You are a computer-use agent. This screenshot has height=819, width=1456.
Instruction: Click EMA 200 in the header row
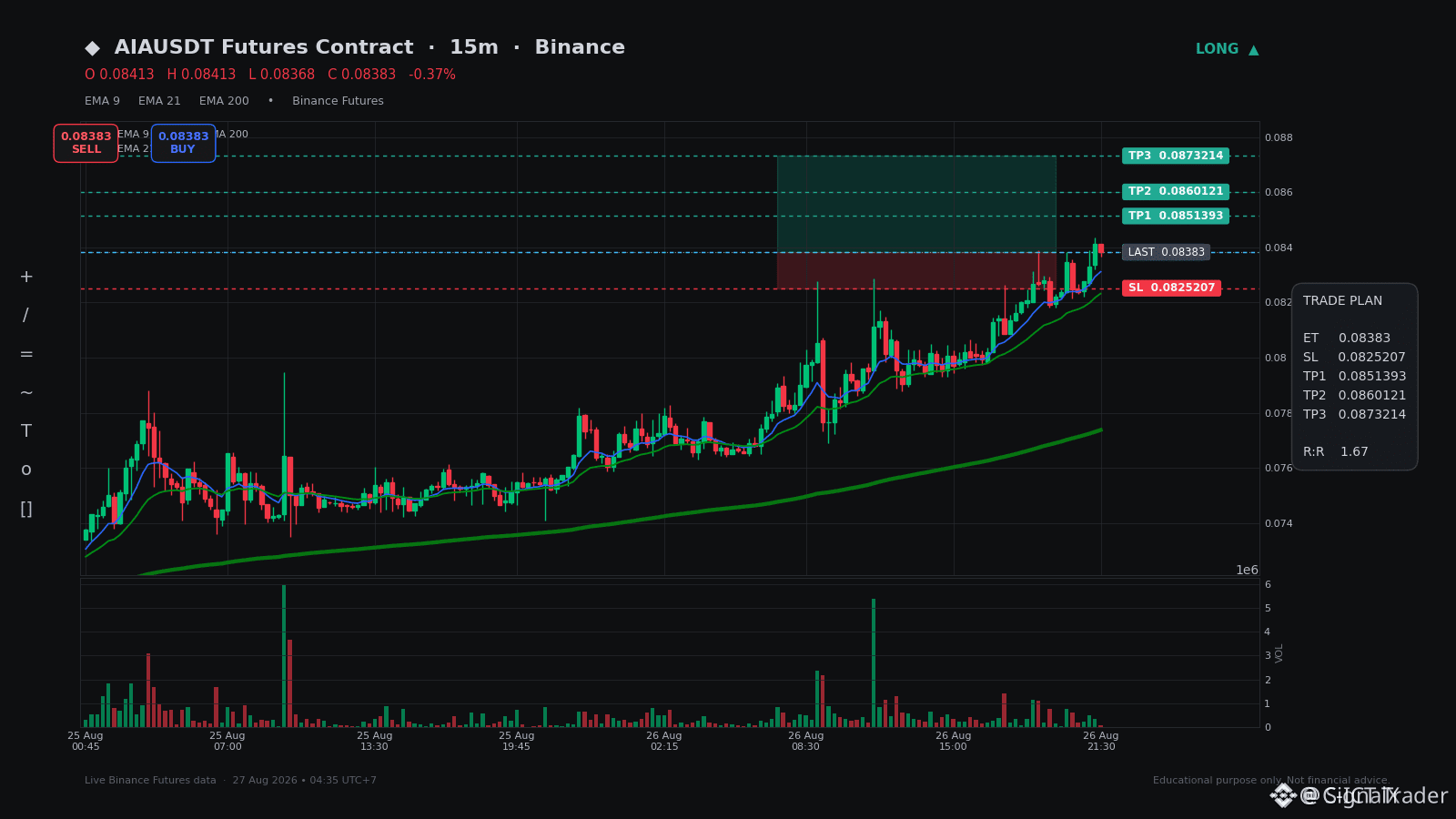point(224,101)
